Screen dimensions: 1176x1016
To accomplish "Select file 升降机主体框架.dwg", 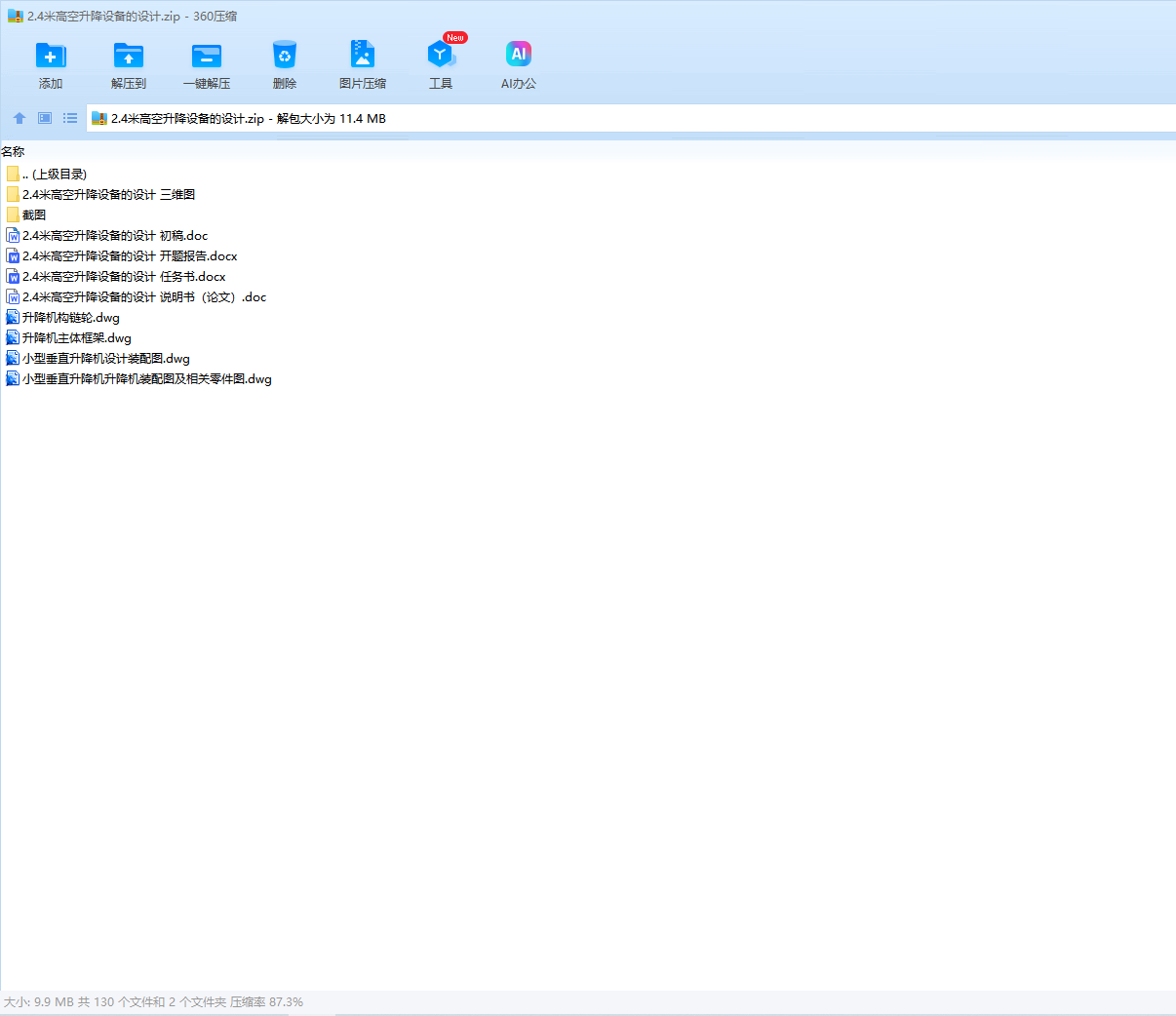I will coord(77,337).
